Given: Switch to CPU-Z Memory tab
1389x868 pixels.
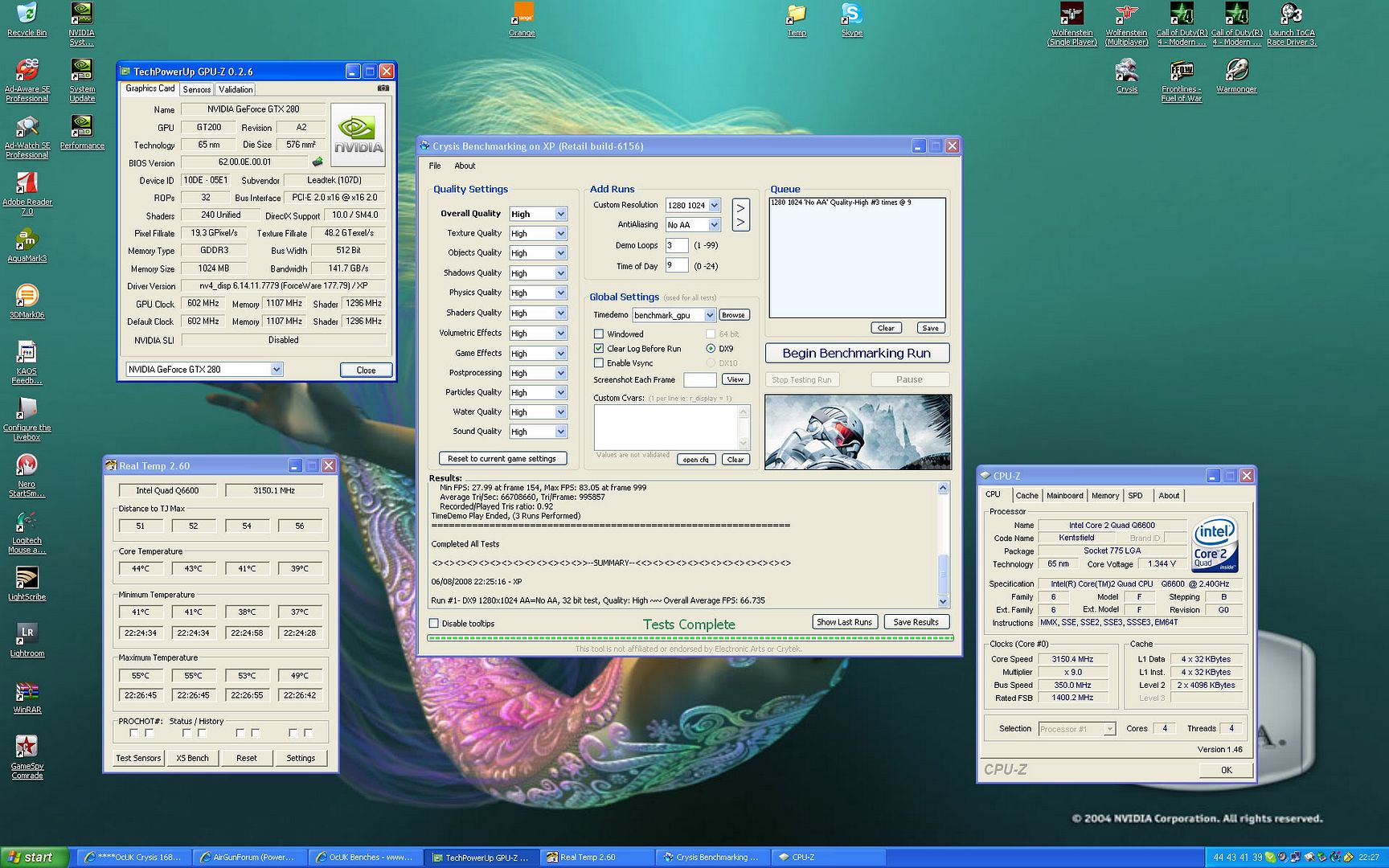Looking at the screenshot, I should point(1104,495).
